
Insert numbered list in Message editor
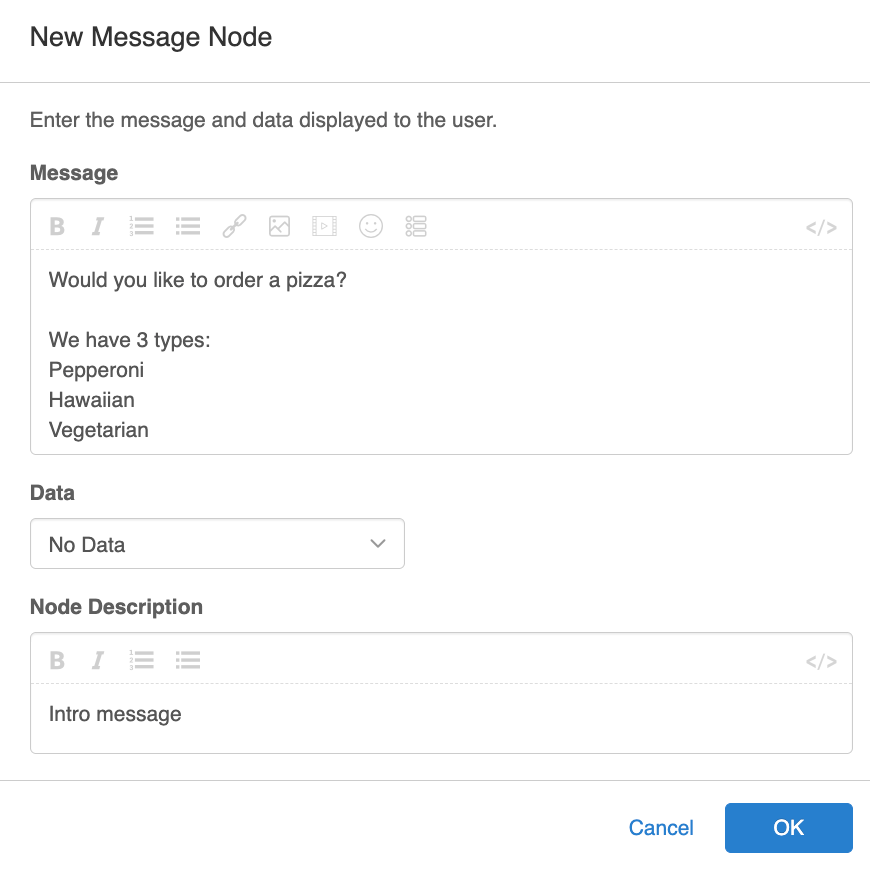(142, 226)
